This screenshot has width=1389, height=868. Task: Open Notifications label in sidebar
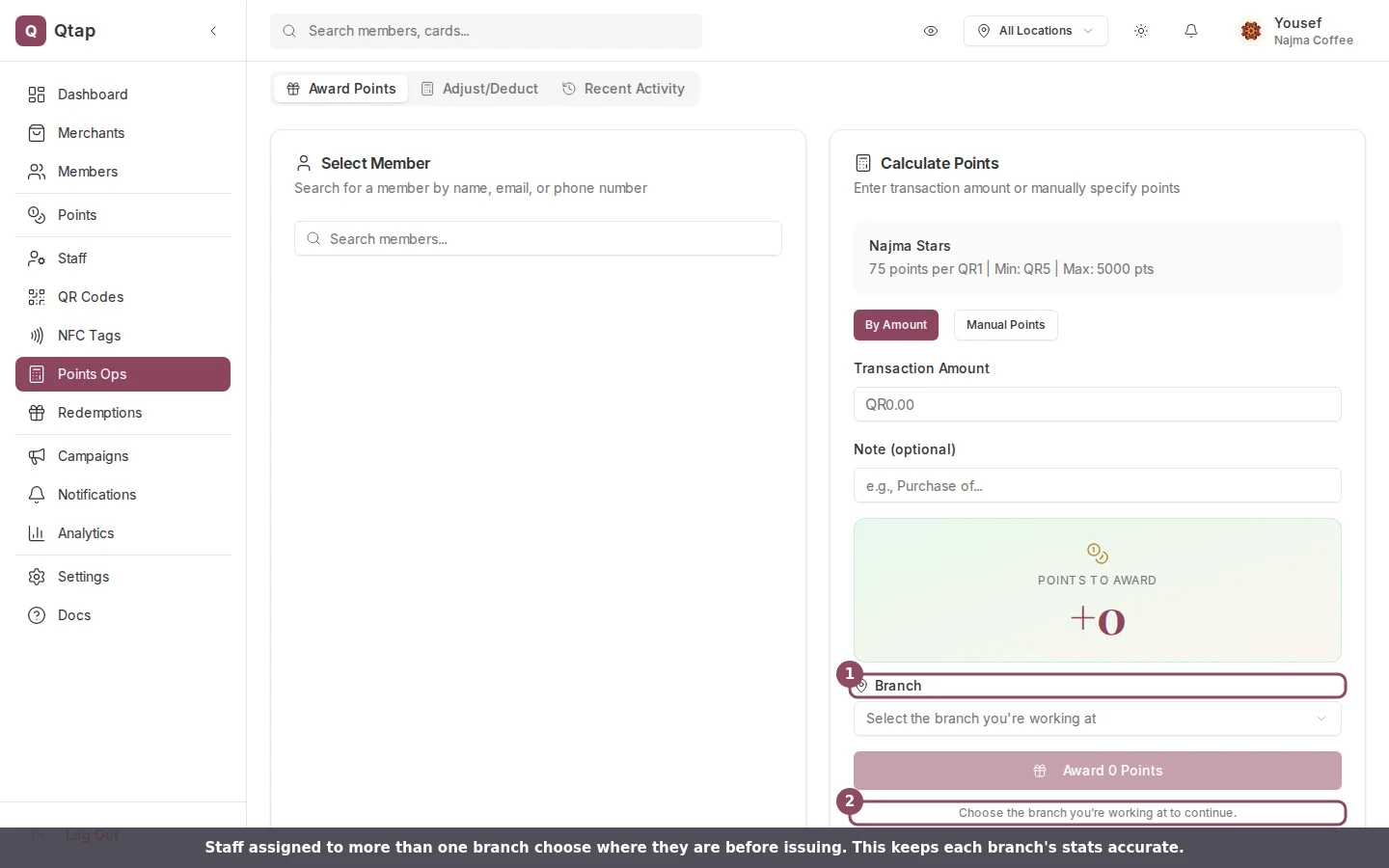pyautogui.click(x=96, y=495)
